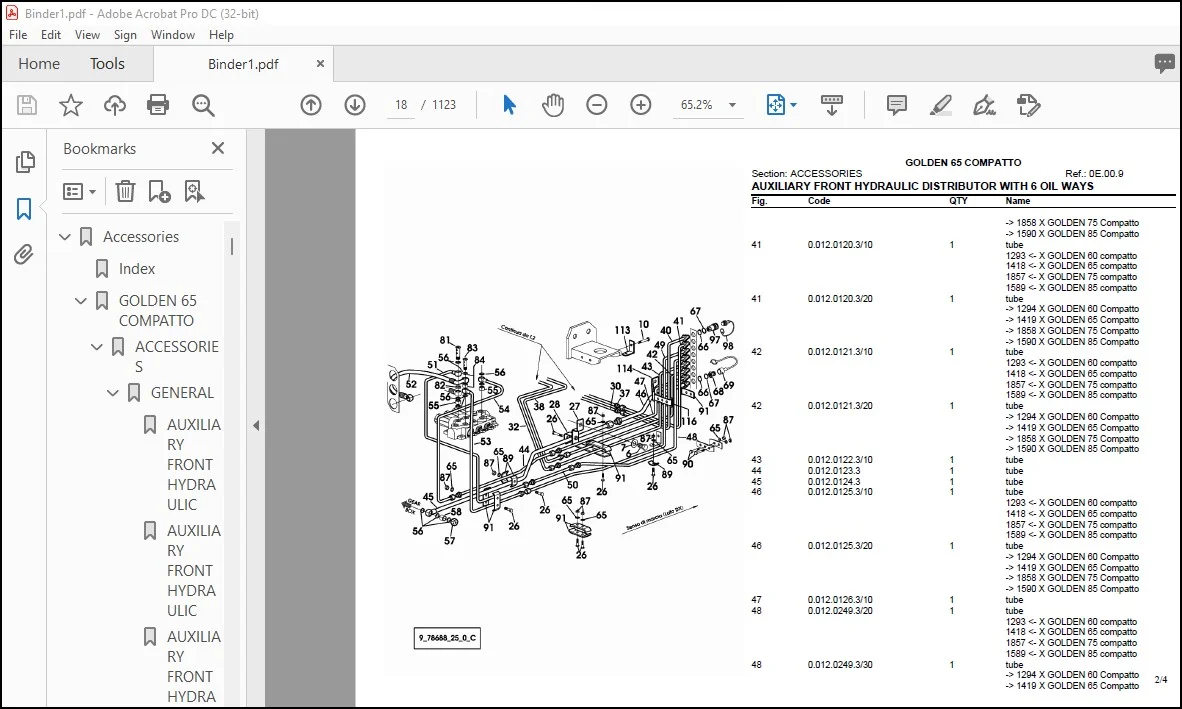Save the file using the floppy disk icon

click(x=27, y=105)
